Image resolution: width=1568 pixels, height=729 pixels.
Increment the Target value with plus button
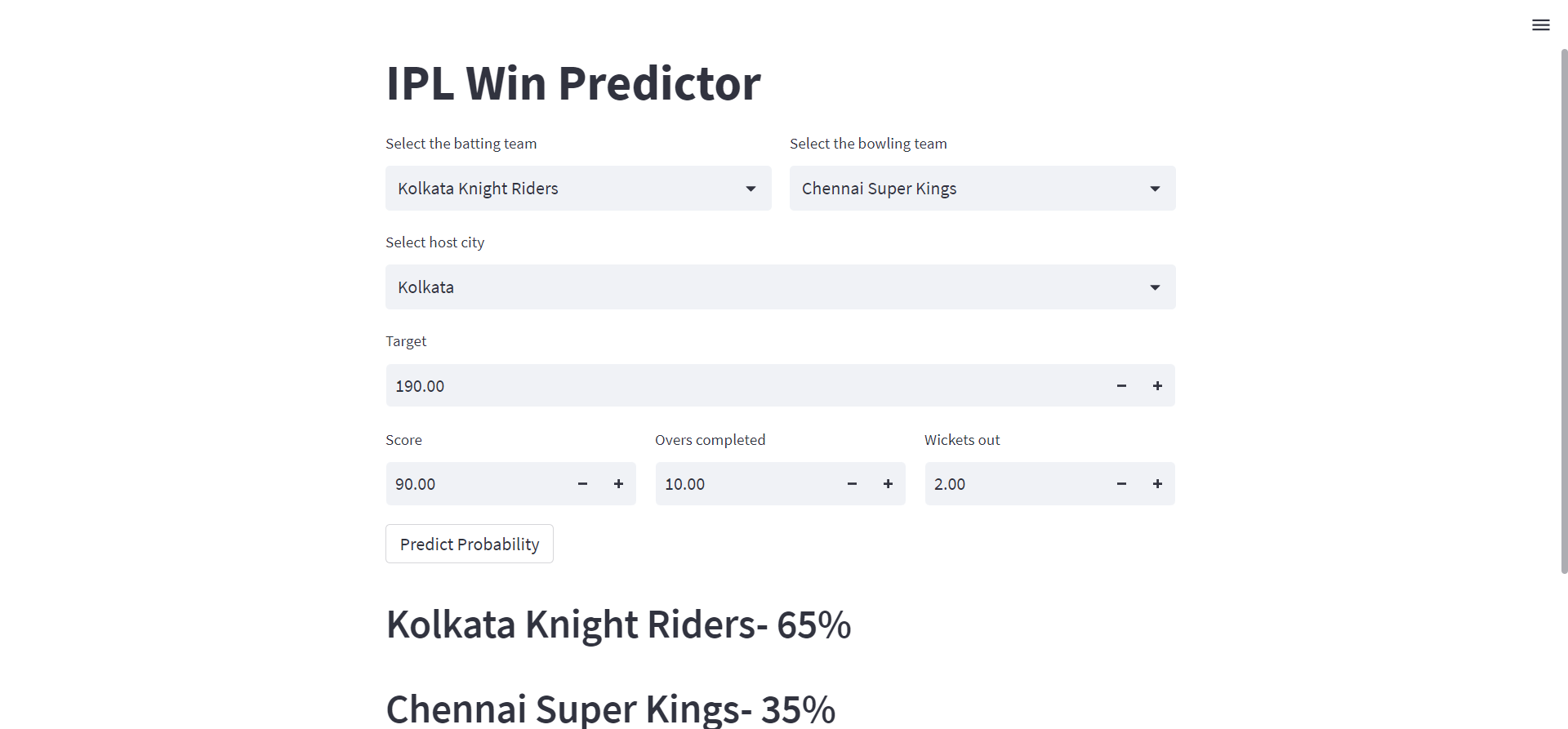tap(1157, 385)
